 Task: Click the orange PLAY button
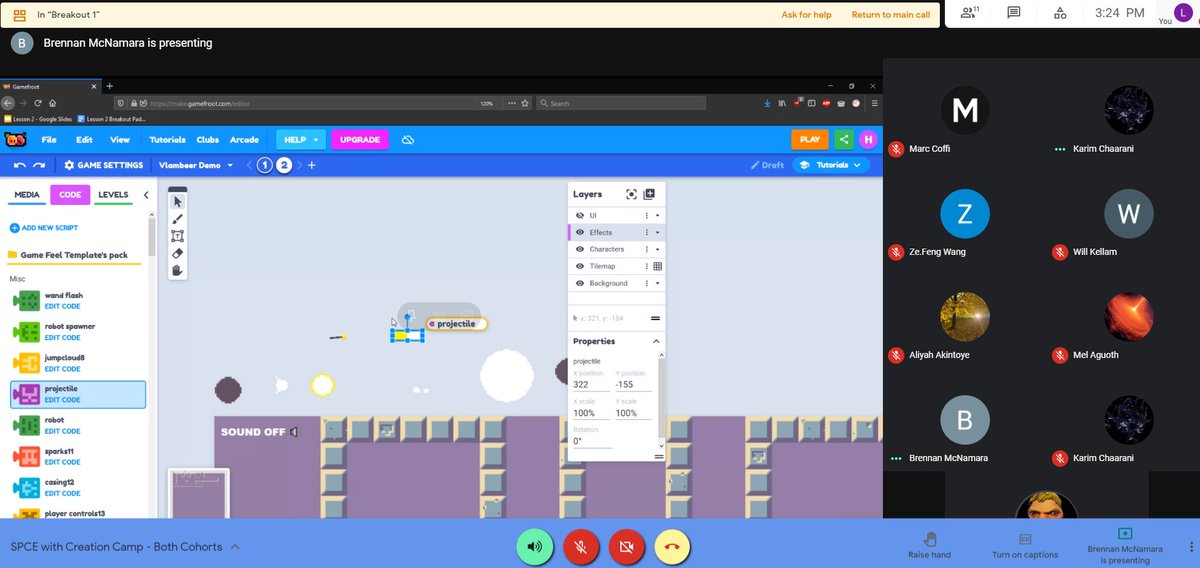coord(810,140)
